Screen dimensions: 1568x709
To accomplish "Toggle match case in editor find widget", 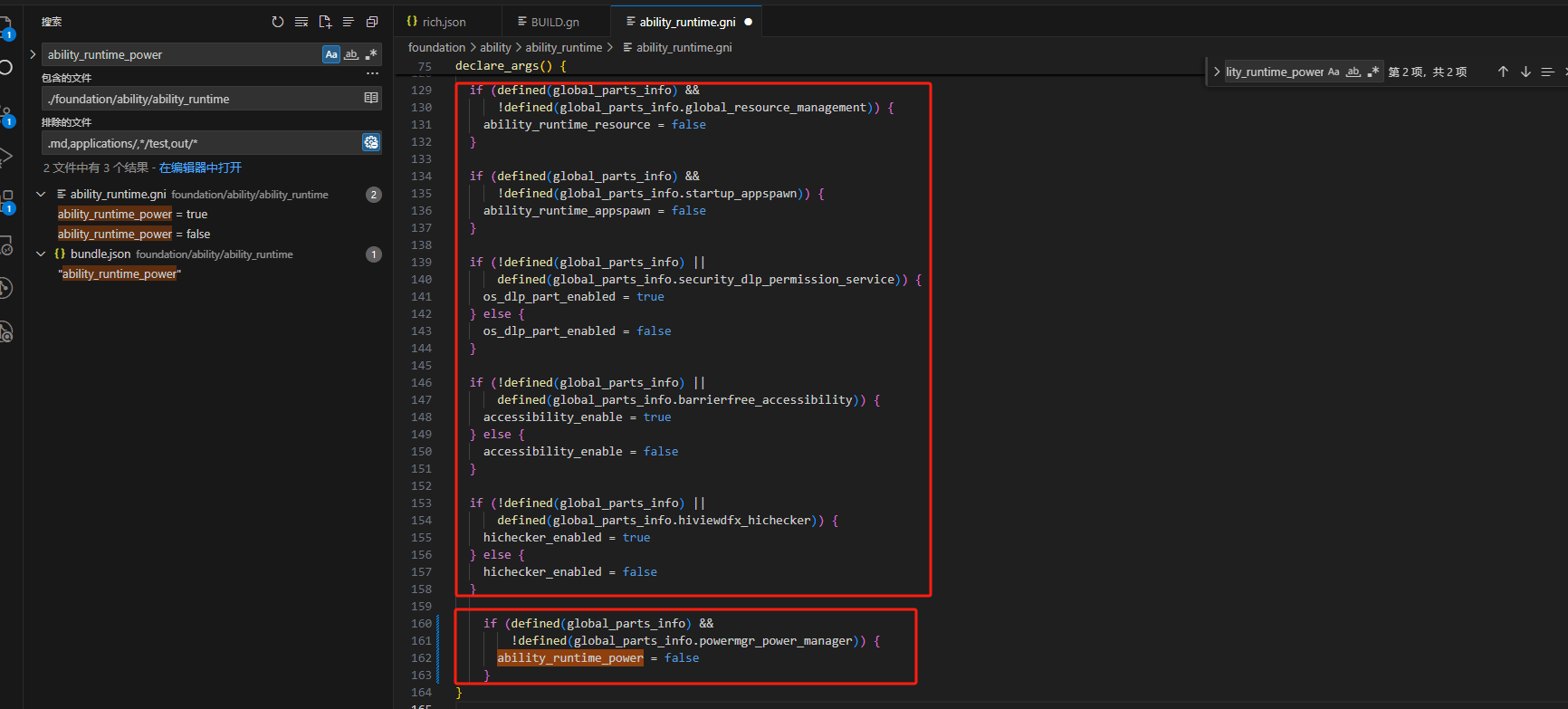I will (1334, 72).
